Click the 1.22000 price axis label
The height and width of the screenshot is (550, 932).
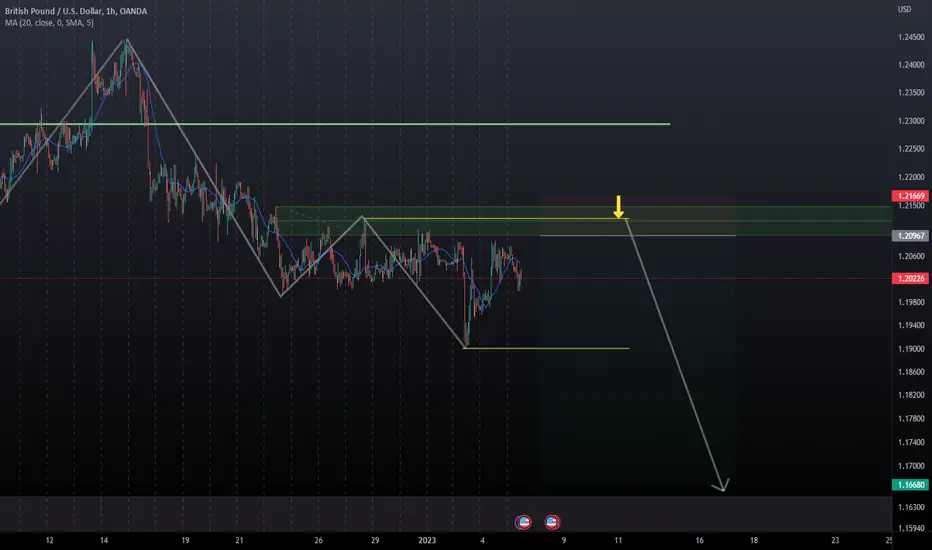pyautogui.click(x=911, y=177)
